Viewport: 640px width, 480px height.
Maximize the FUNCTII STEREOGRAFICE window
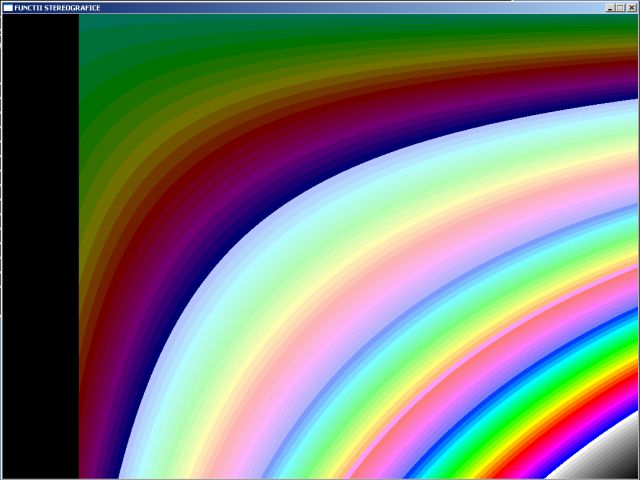620,8
